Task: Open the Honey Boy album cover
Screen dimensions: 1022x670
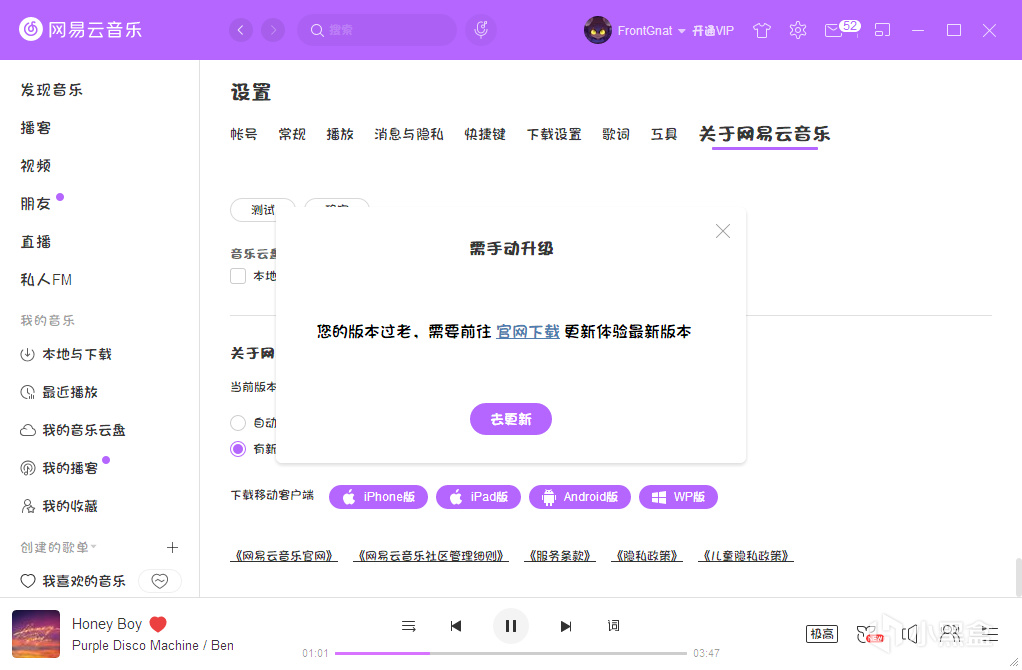Action: pos(36,634)
